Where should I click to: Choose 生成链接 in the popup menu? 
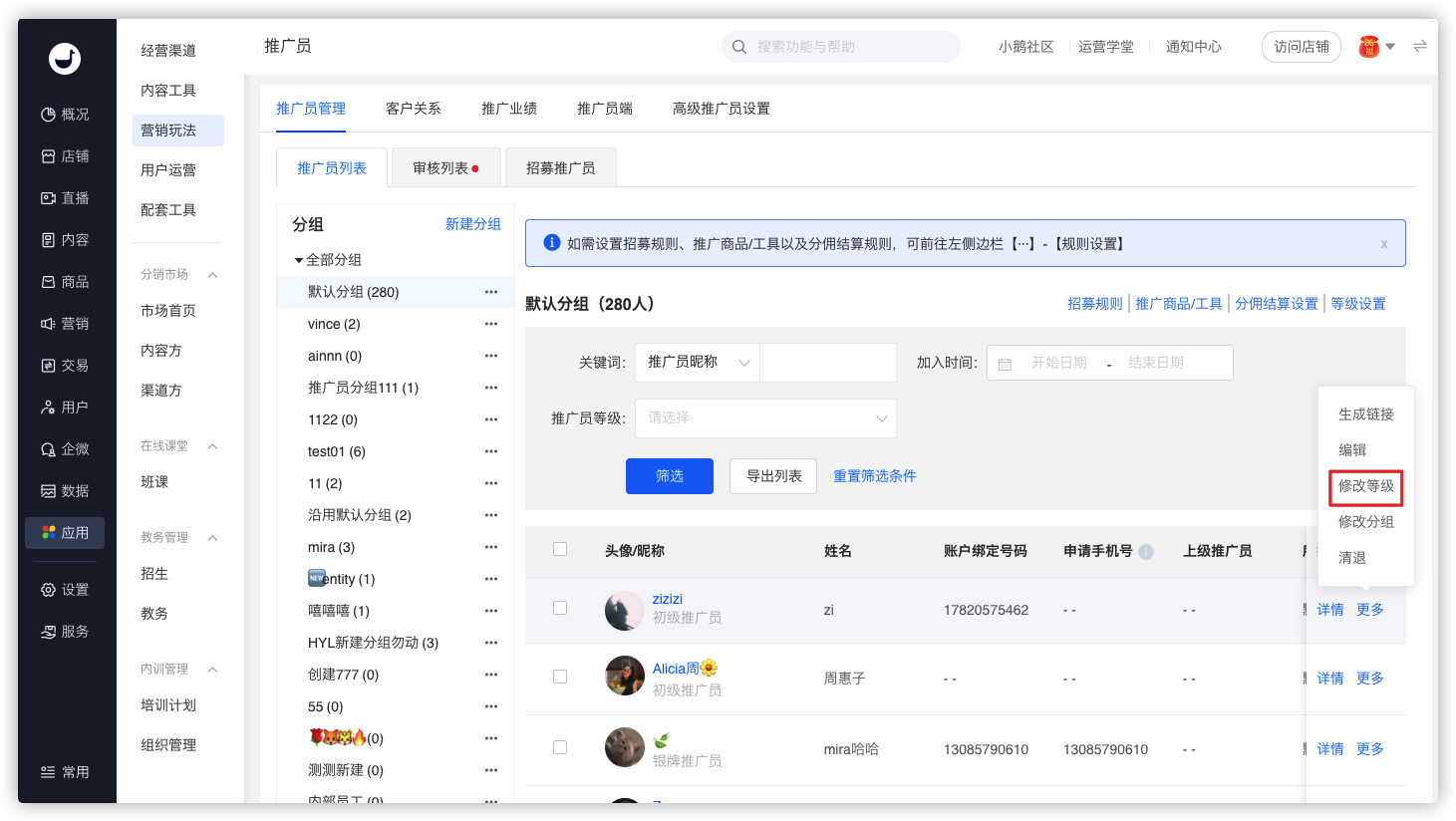(1366, 414)
